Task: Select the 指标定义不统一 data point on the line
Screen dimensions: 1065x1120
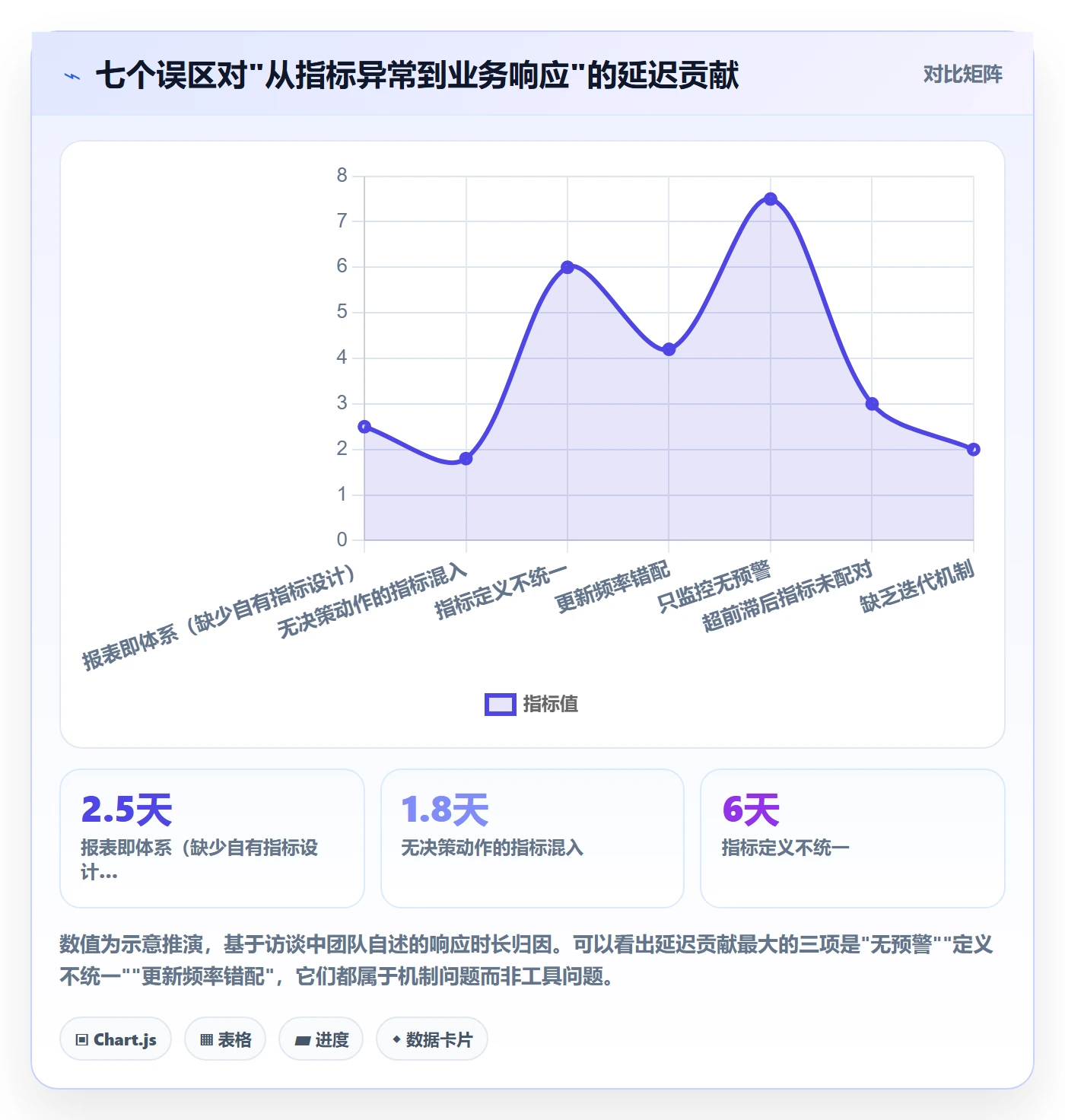Action: 567,267
